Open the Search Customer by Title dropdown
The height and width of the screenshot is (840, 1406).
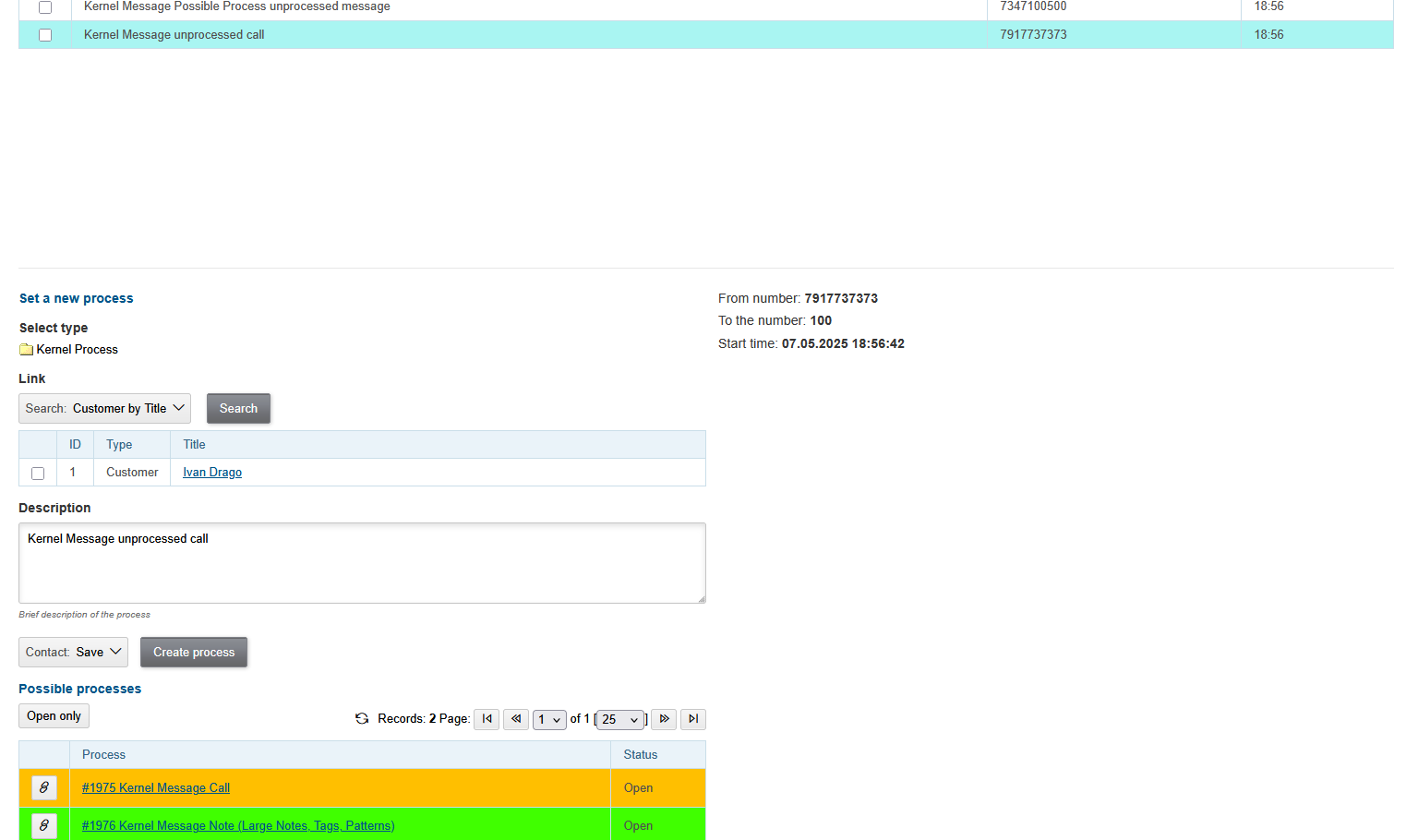(104, 409)
